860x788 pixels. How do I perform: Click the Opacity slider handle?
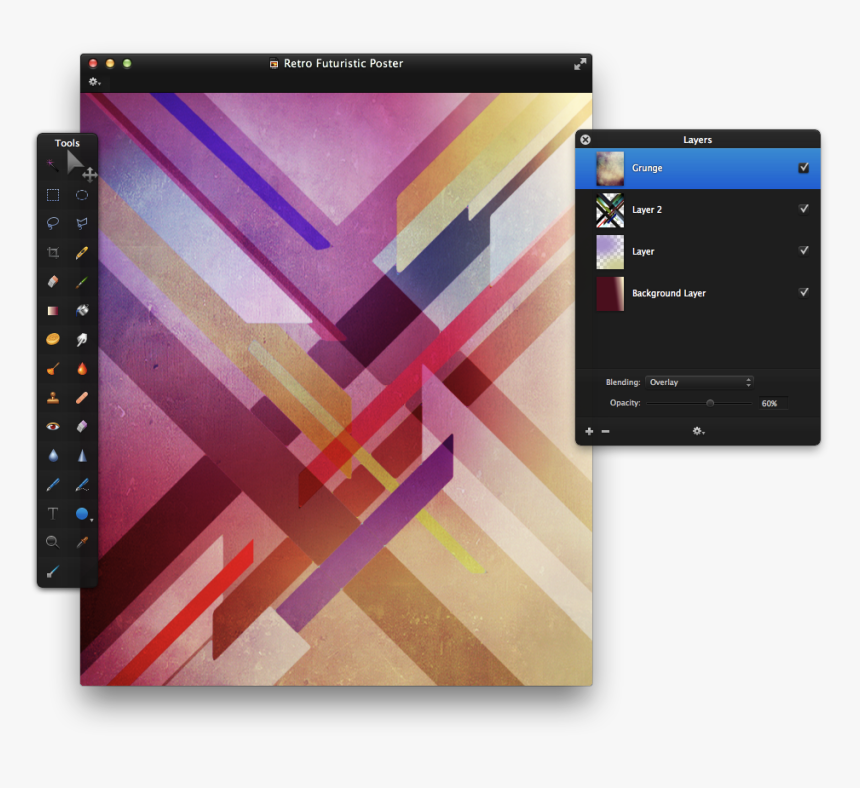point(710,403)
